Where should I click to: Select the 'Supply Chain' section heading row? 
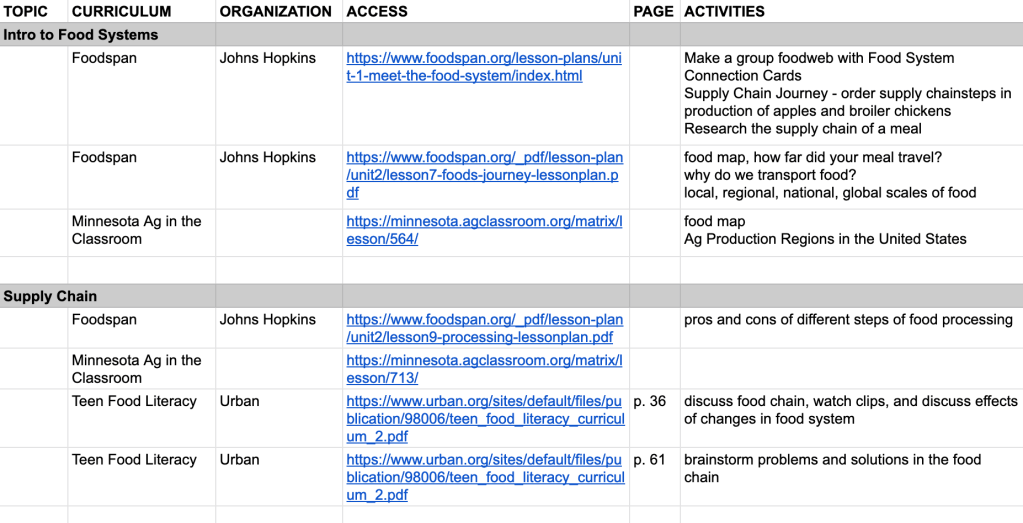[x=50, y=296]
